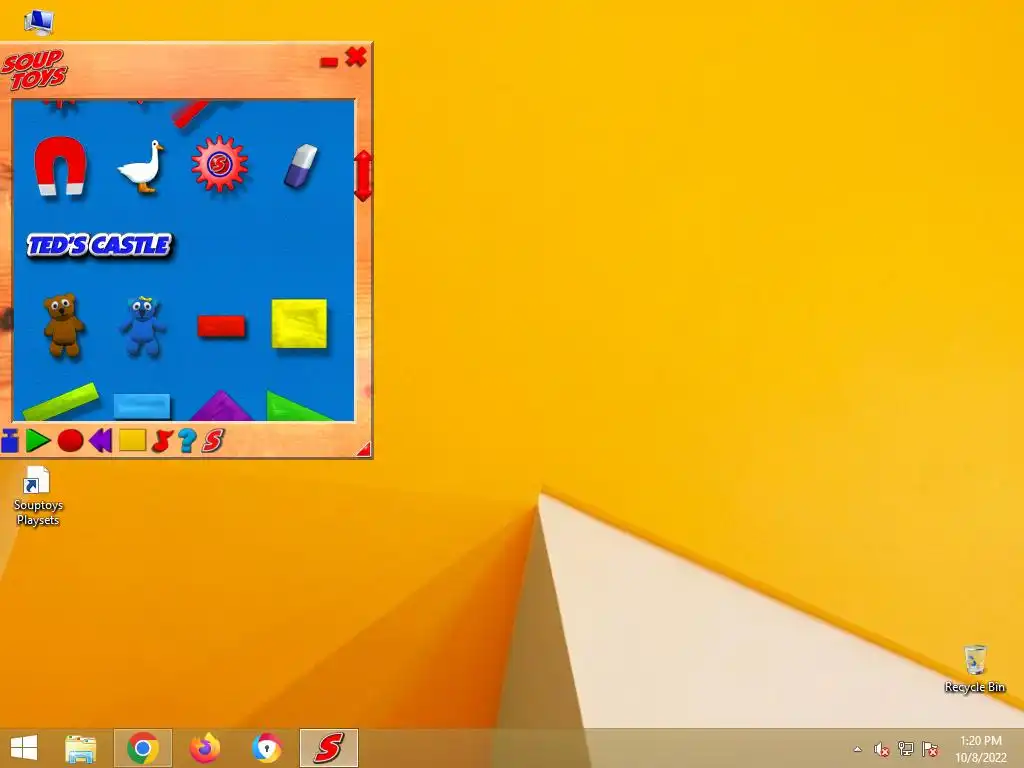Choose the light blue rectangular block
This screenshot has width=1024, height=768.
pyautogui.click(x=142, y=406)
